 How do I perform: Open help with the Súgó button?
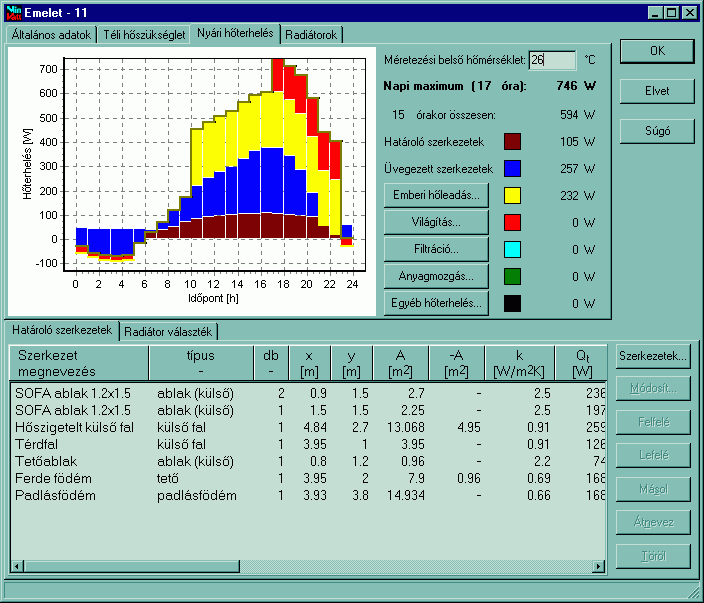(x=657, y=131)
